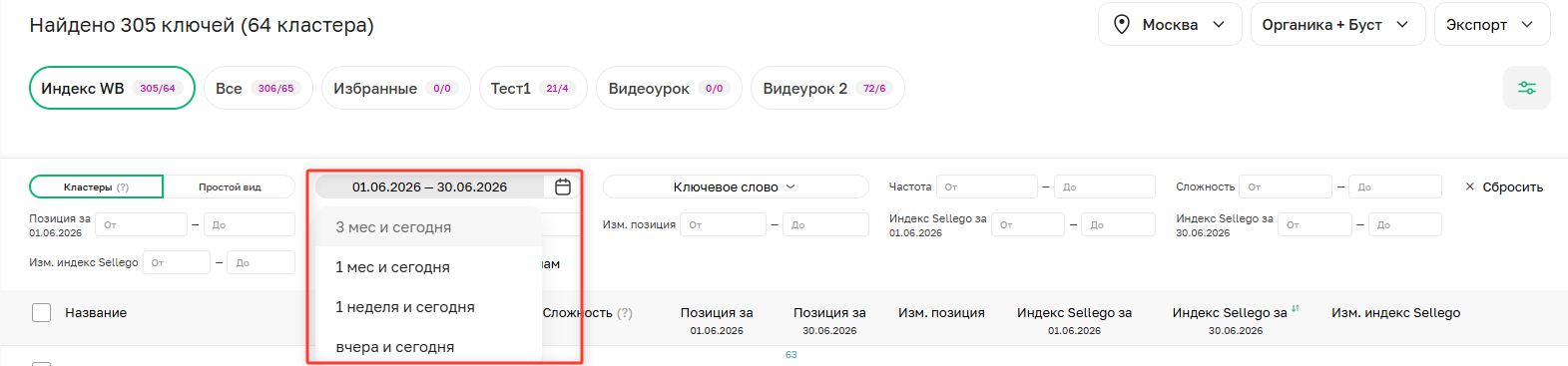Click Изм. позиция column header
The image size is (1568, 366).
tap(941, 313)
